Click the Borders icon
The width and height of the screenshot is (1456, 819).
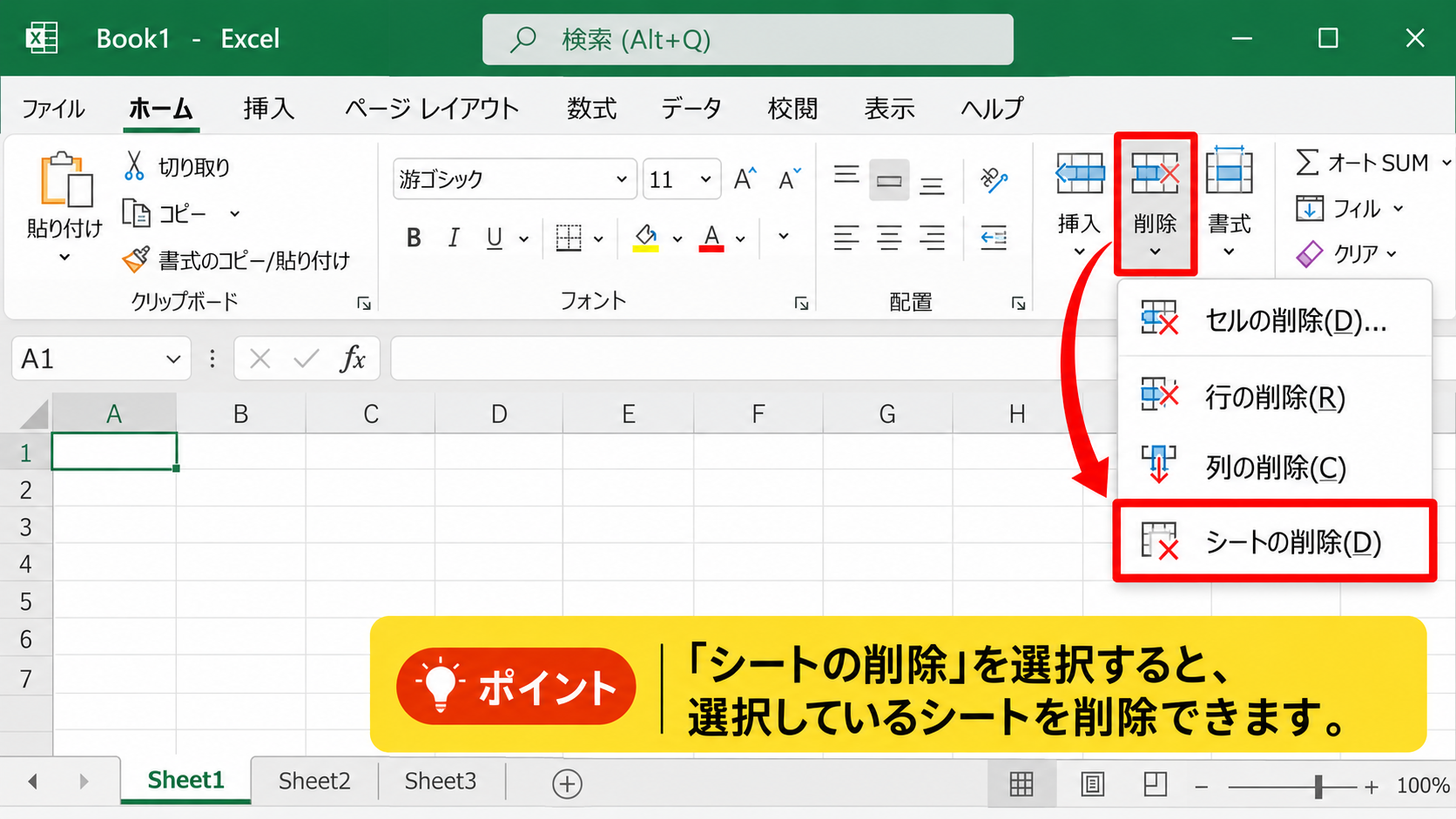(569, 238)
